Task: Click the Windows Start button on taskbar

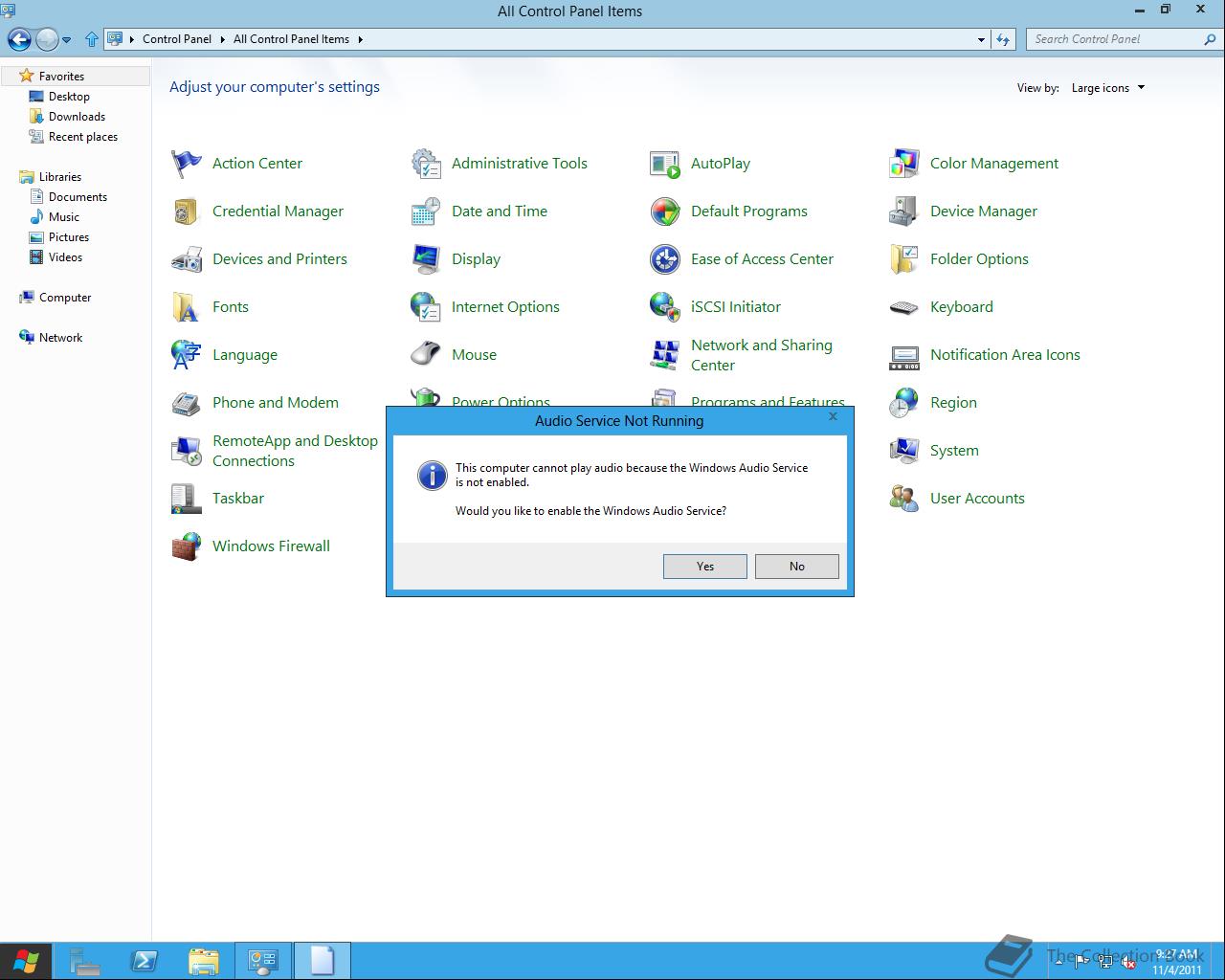Action: point(25,961)
